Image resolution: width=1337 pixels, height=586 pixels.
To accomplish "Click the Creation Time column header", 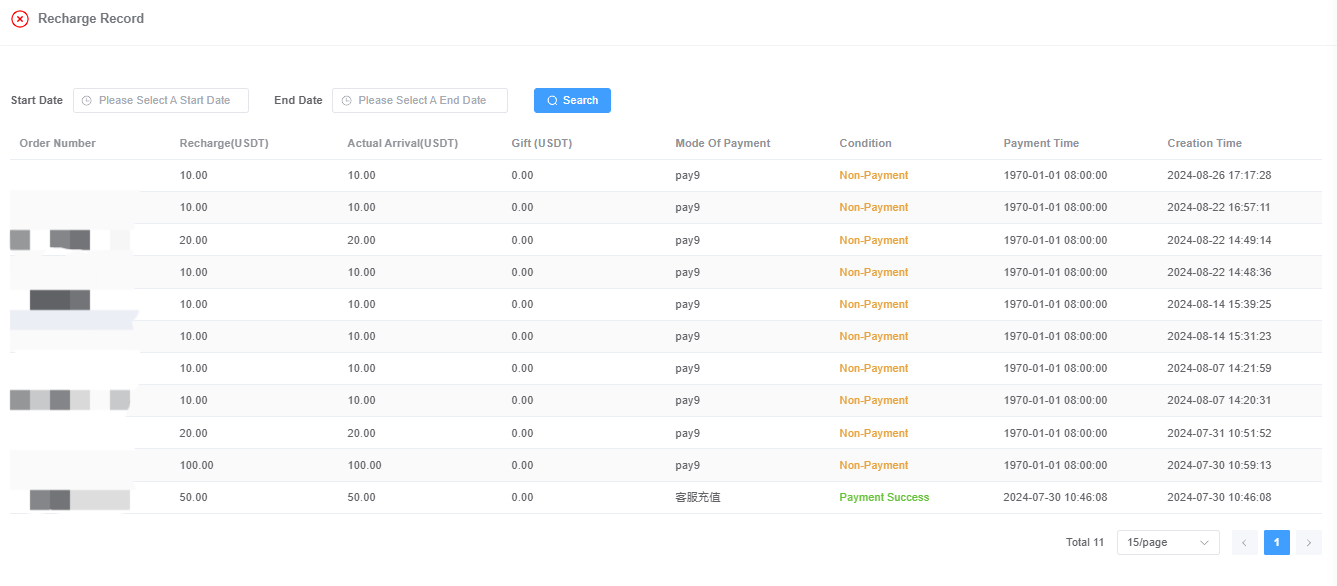I will (1204, 143).
